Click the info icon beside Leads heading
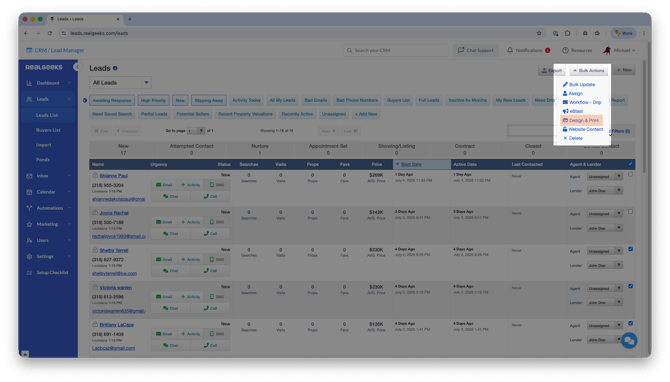This screenshot has height=382, width=670. [115, 68]
